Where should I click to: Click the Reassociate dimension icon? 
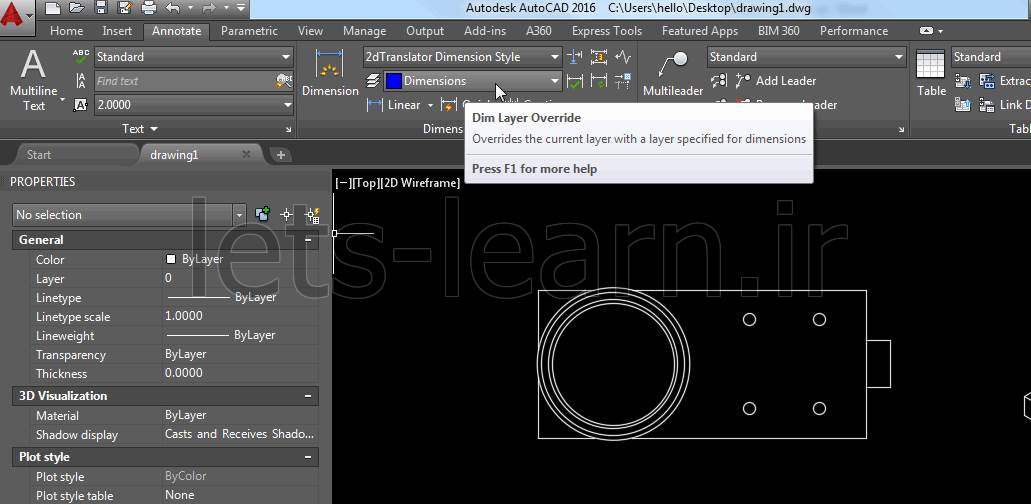598,81
